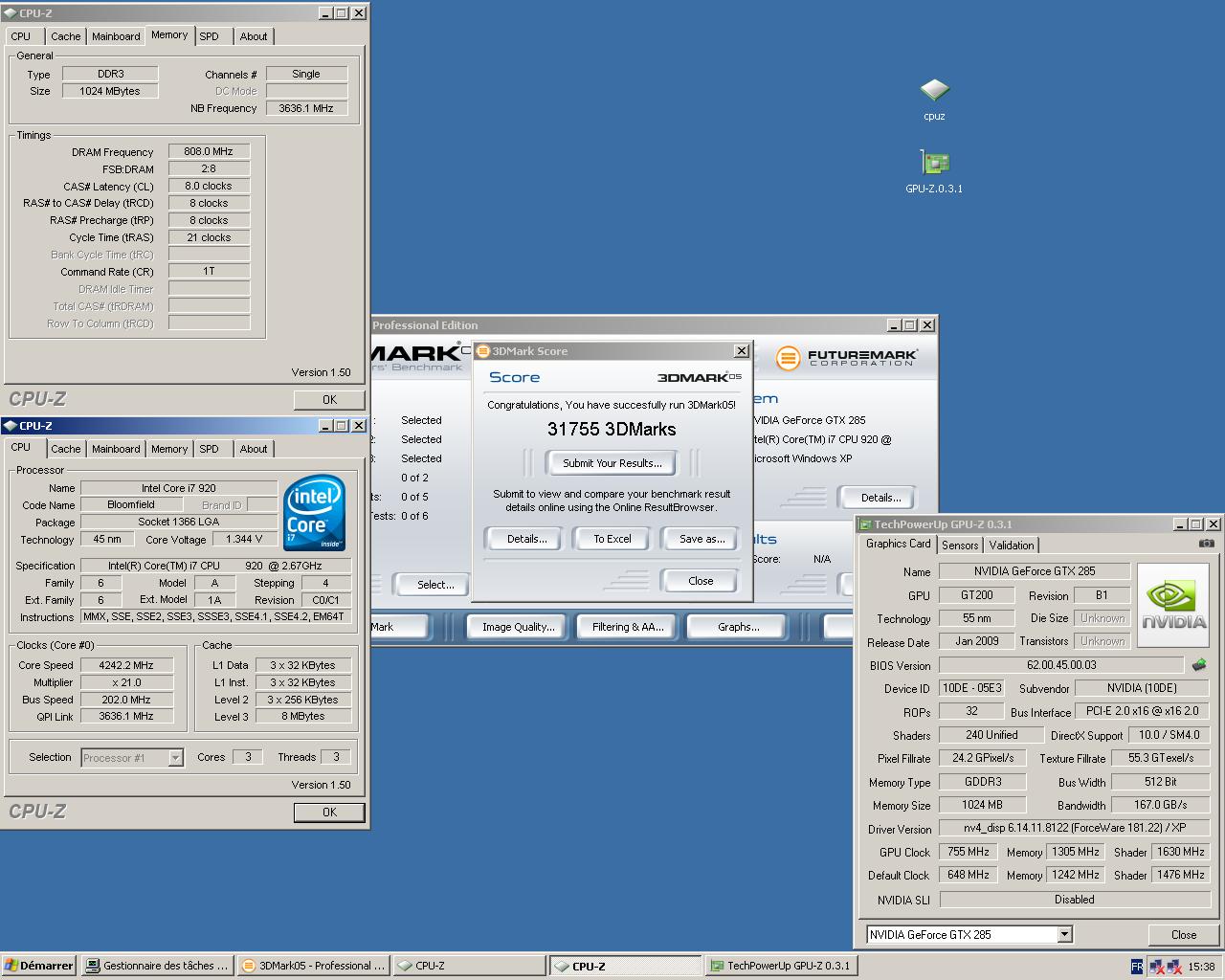Click OK in the lower CPU-Z CPU window

pyautogui.click(x=329, y=813)
